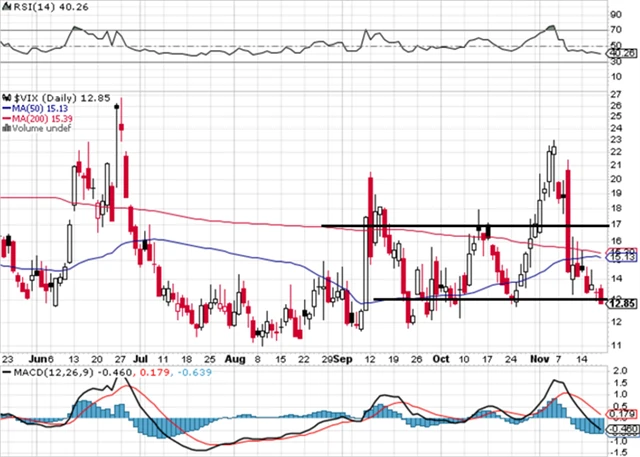640x457 pixels.
Task: Select the Jul label on the date axis
Action: click(140, 355)
